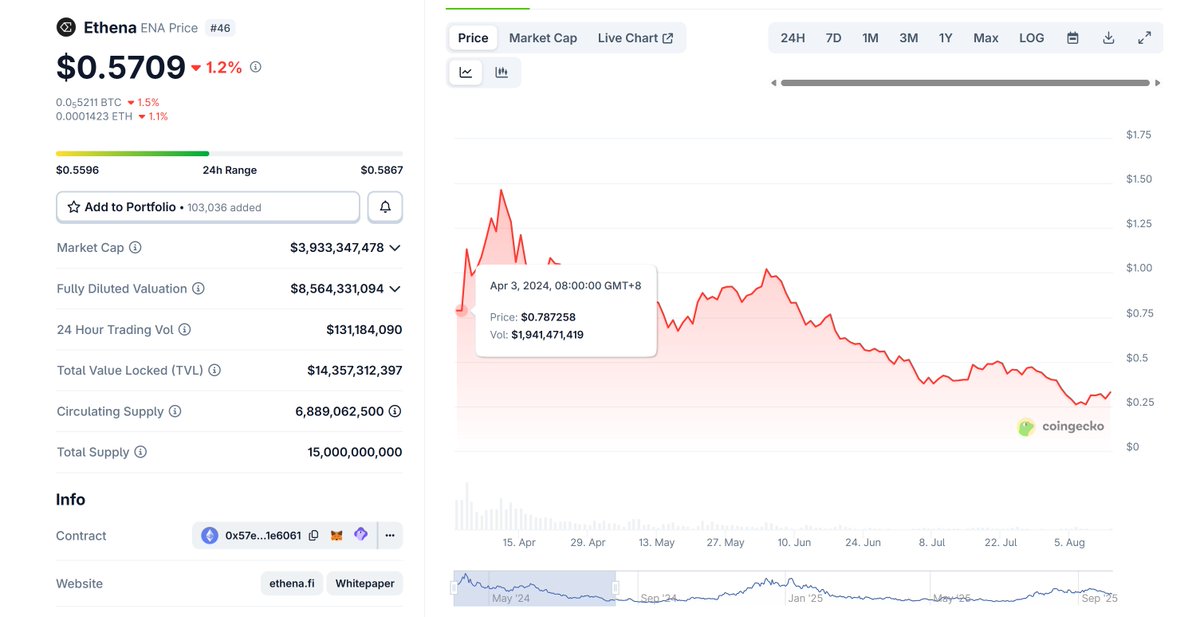Switch to candlestick chart view
Image resolution: width=1200 pixels, height=617 pixels.
(501, 72)
